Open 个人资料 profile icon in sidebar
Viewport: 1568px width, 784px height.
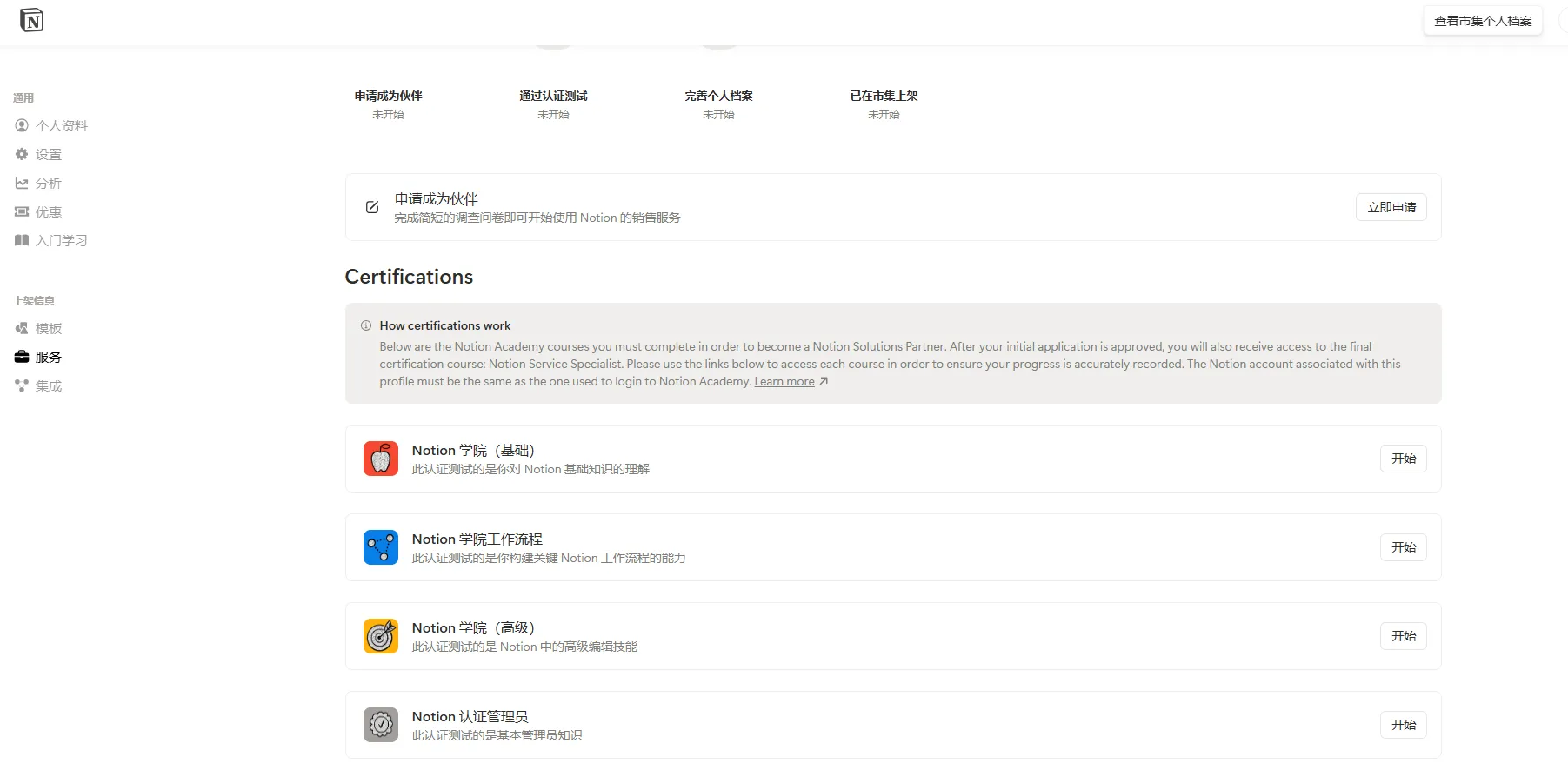(22, 125)
